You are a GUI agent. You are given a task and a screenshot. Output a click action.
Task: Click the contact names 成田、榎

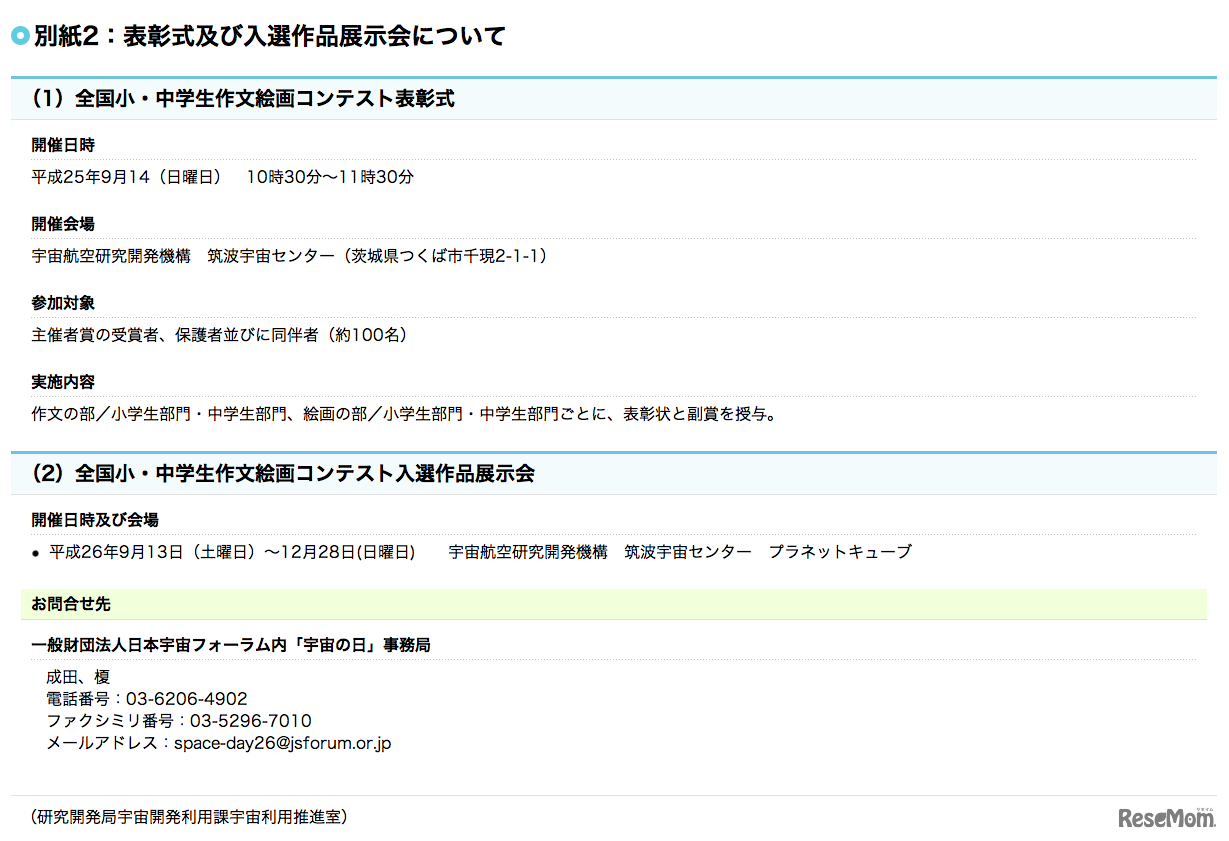[78, 677]
